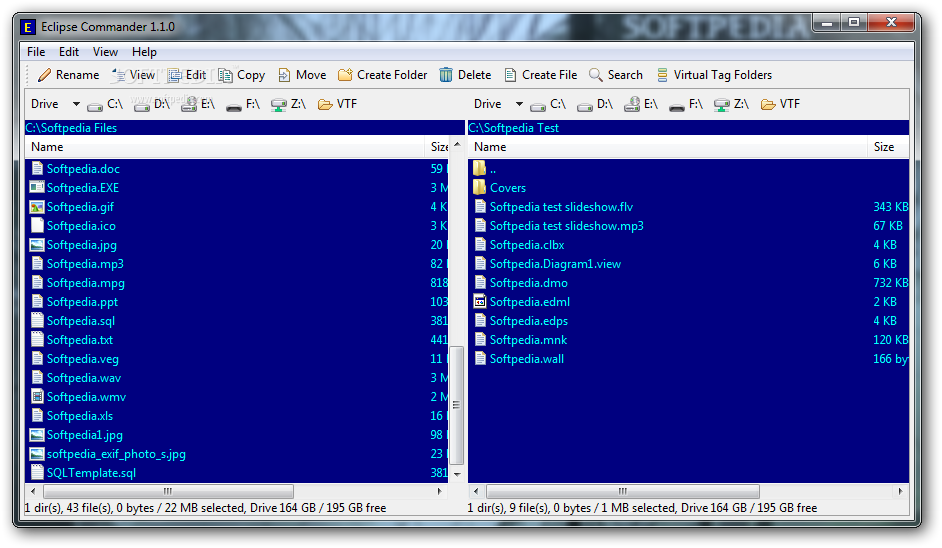Select drive F:\ in left pane
Viewport: 942px width, 548px height.
click(x=243, y=105)
